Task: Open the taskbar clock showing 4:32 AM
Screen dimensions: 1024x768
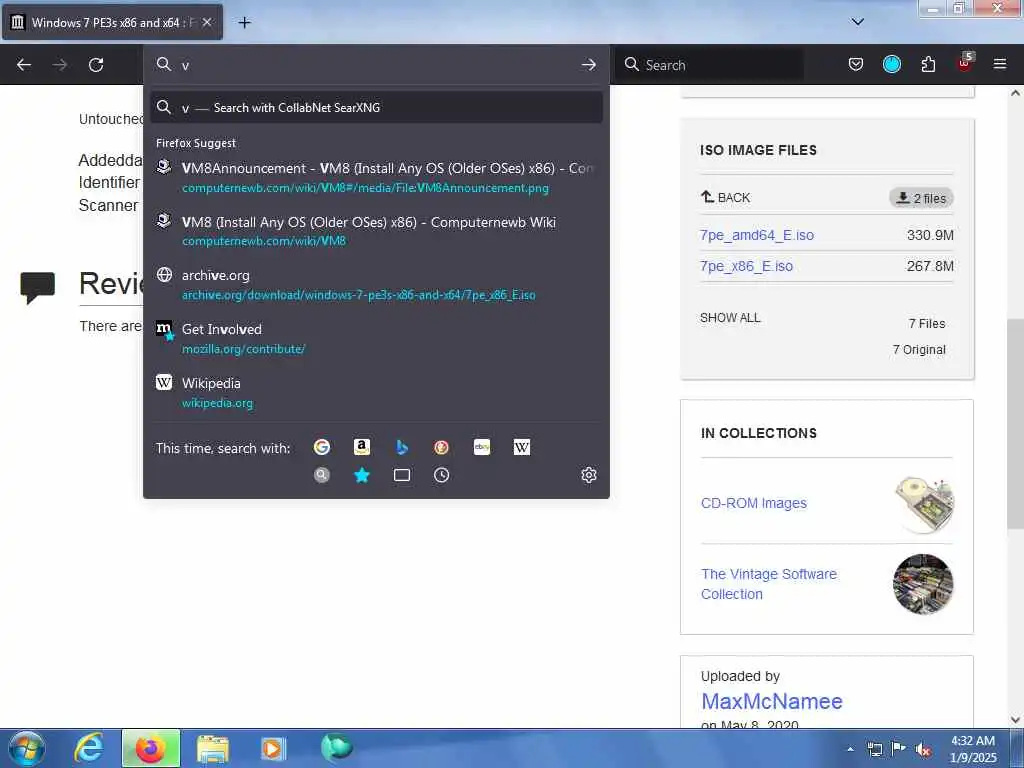Action: (973, 749)
